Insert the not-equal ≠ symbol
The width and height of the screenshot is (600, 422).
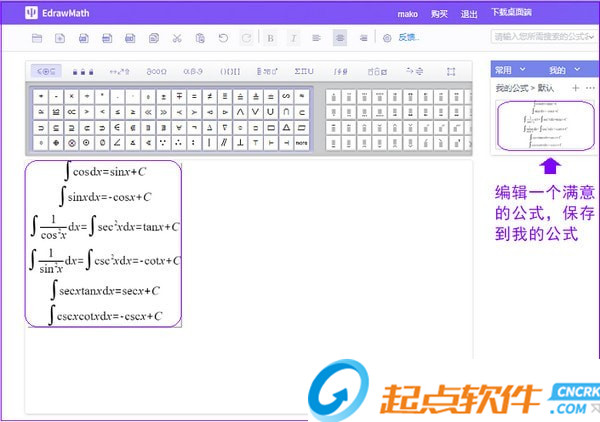click(x=210, y=96)
